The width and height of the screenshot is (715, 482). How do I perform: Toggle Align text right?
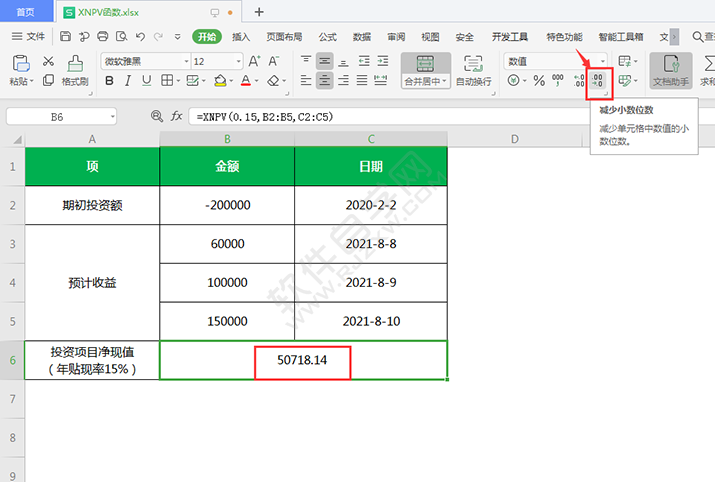coord(343,81)
